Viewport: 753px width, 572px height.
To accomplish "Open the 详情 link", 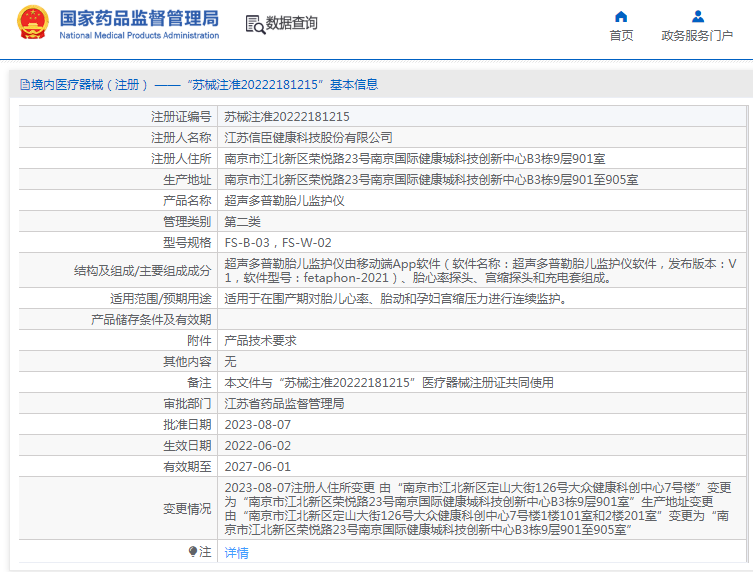I will 236,553.
